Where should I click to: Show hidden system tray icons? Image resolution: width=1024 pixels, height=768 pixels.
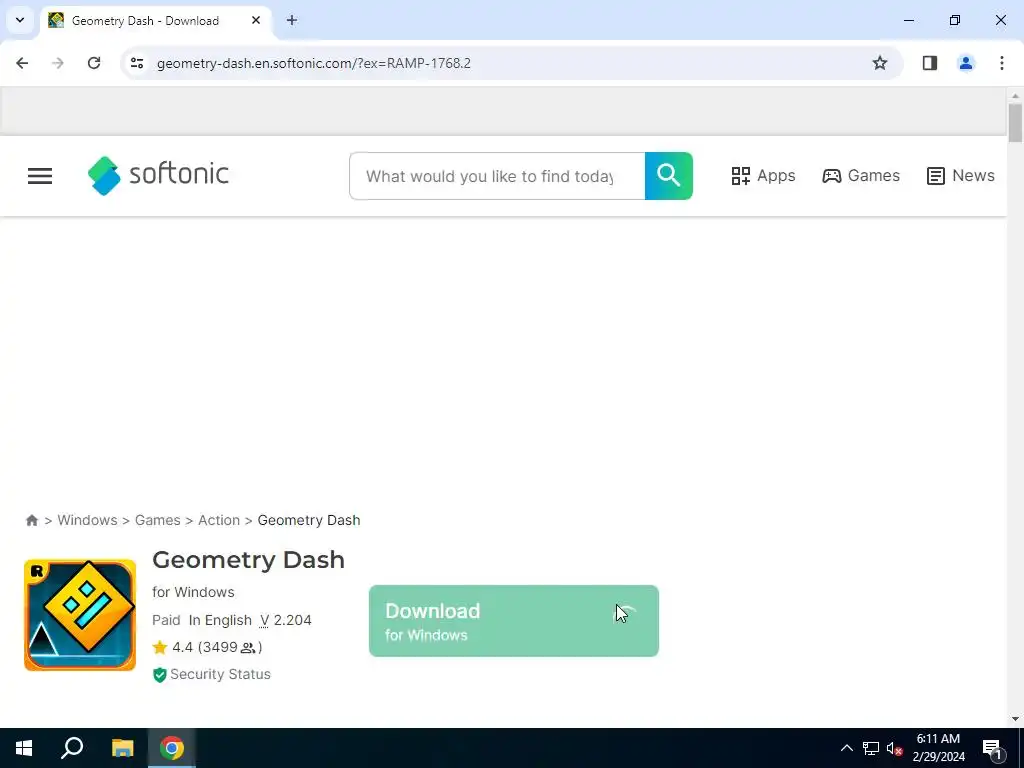847,748
